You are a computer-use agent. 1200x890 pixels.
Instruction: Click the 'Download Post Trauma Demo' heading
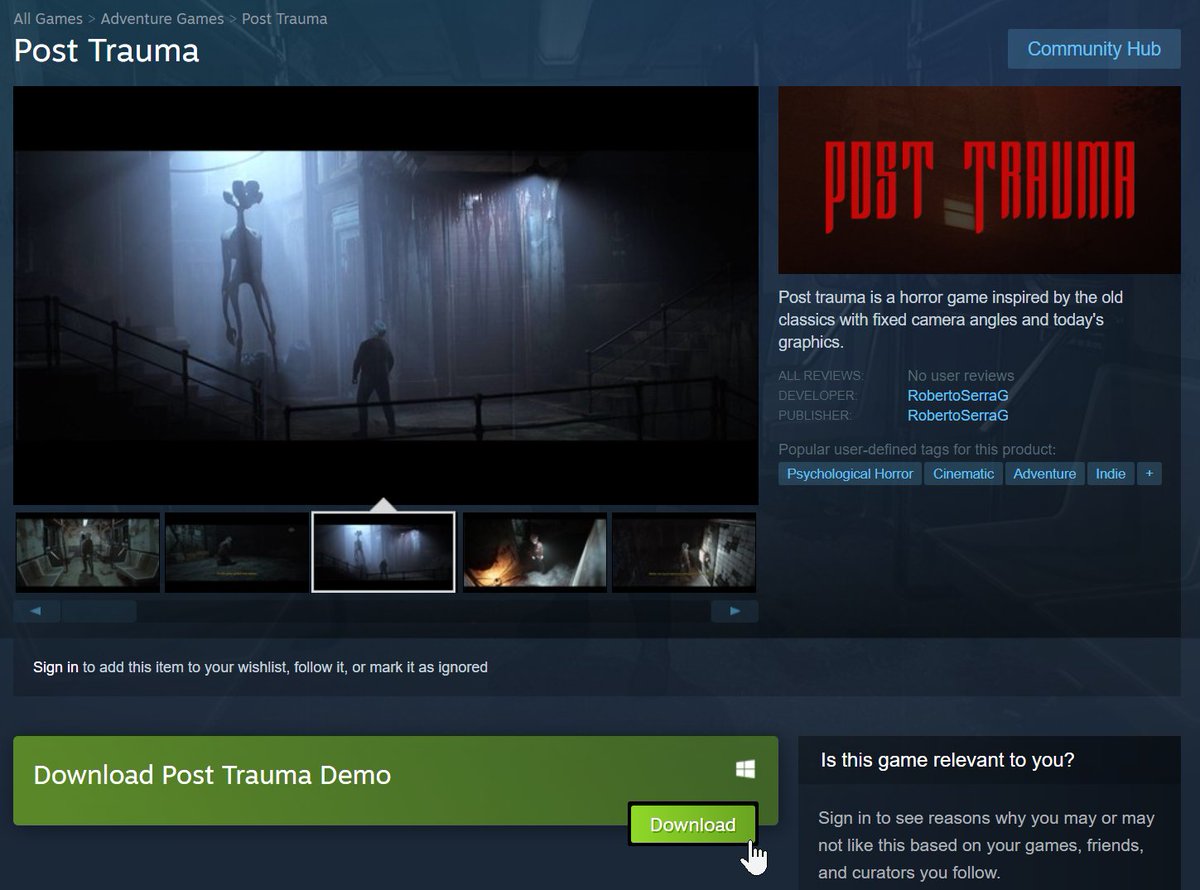(212, 775)
